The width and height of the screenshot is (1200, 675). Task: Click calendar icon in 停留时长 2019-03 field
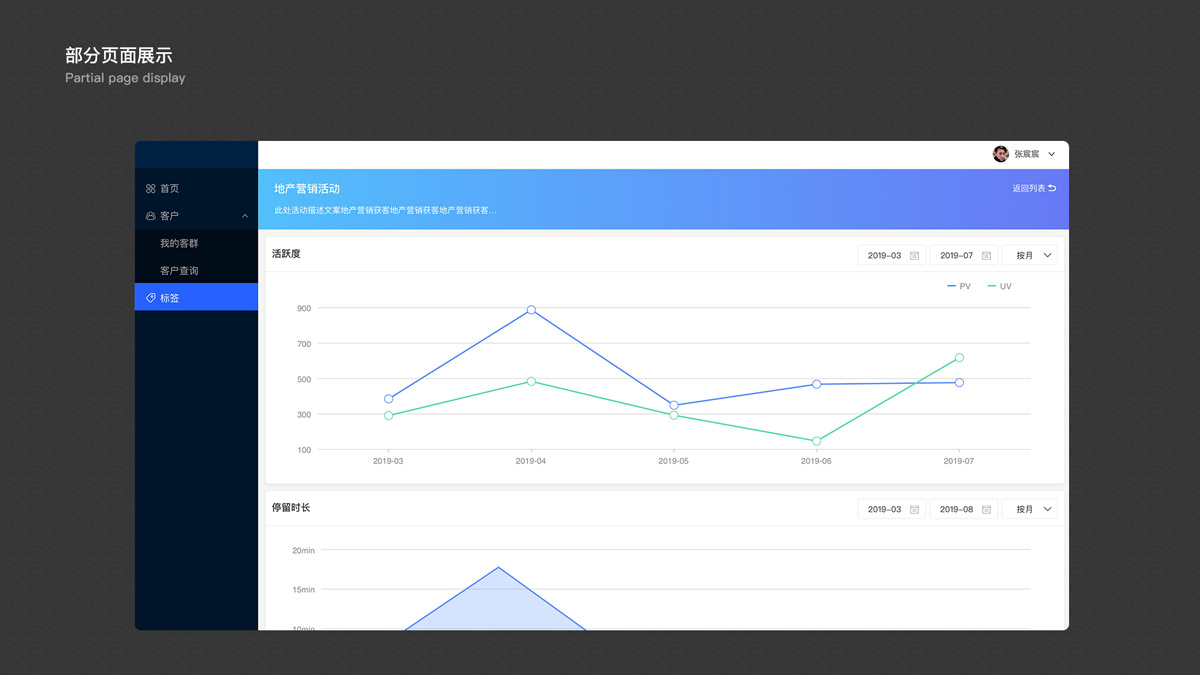(914, 510)
